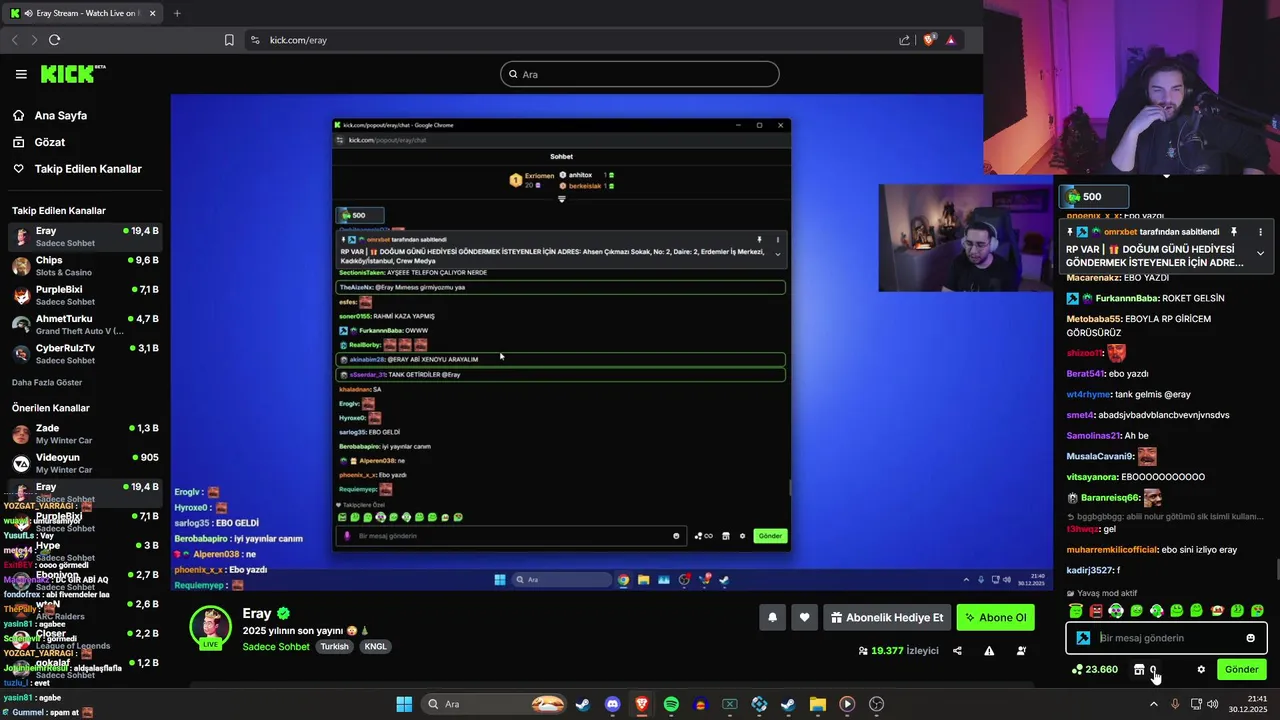This screenshot has height=720, width=1280.
Task: Open chat settings gear
Action: [x=1201, y=669]
